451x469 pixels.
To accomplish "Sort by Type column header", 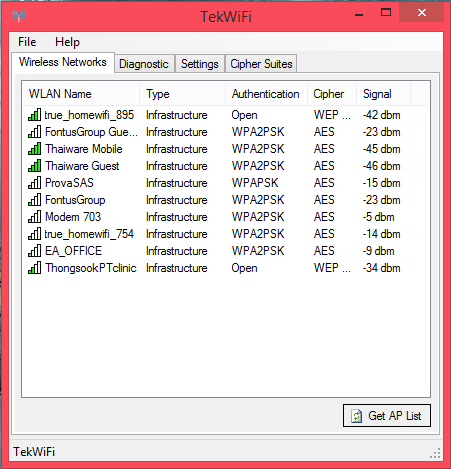I will 182,94.
